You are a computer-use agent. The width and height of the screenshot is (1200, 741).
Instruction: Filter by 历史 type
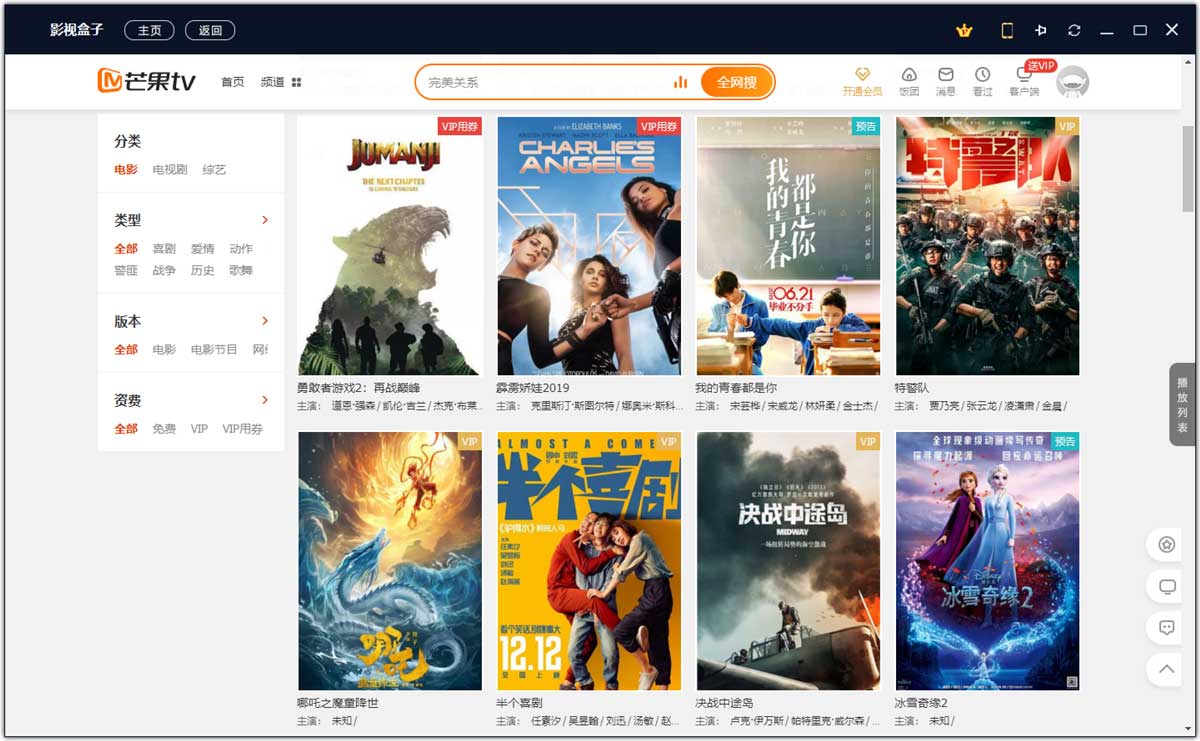point(203,270)
